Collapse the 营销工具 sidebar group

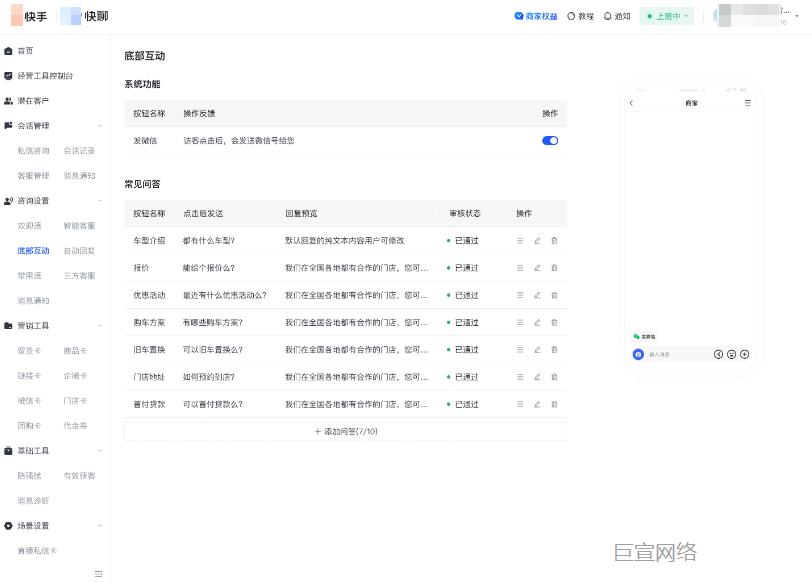[100, 326]
